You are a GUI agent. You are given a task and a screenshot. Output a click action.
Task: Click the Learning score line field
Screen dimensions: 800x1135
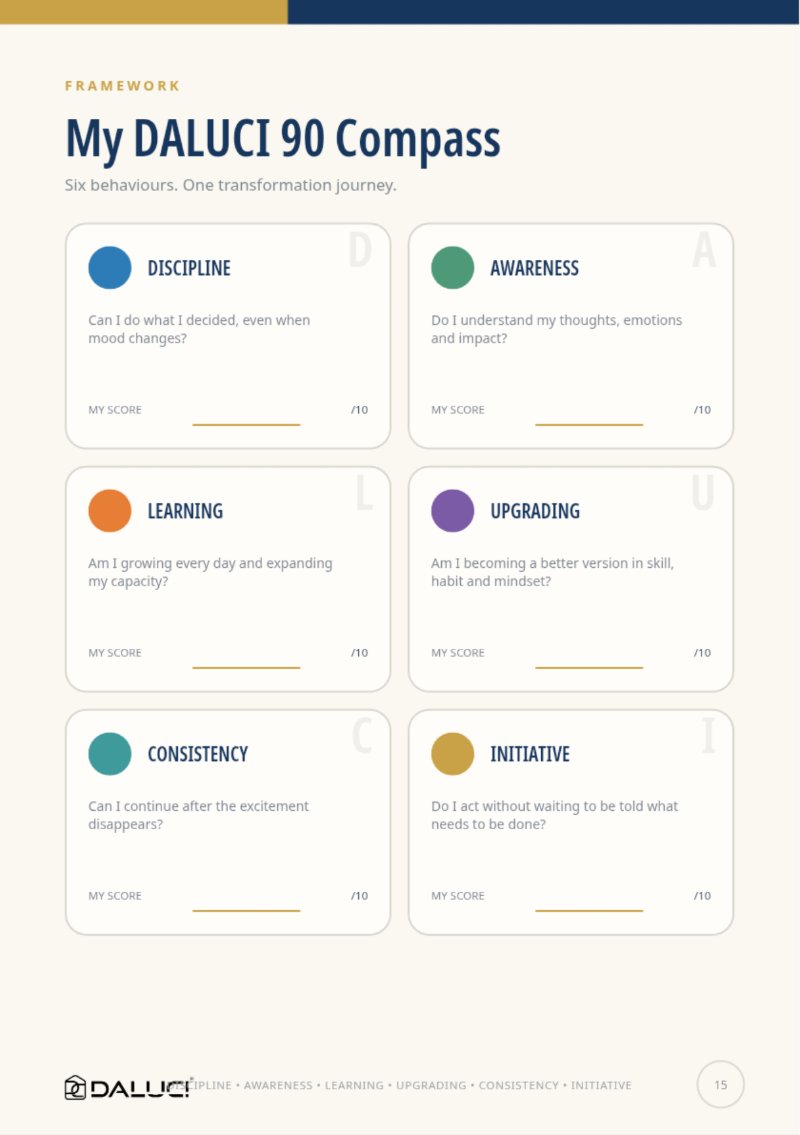tap(246, 667)
